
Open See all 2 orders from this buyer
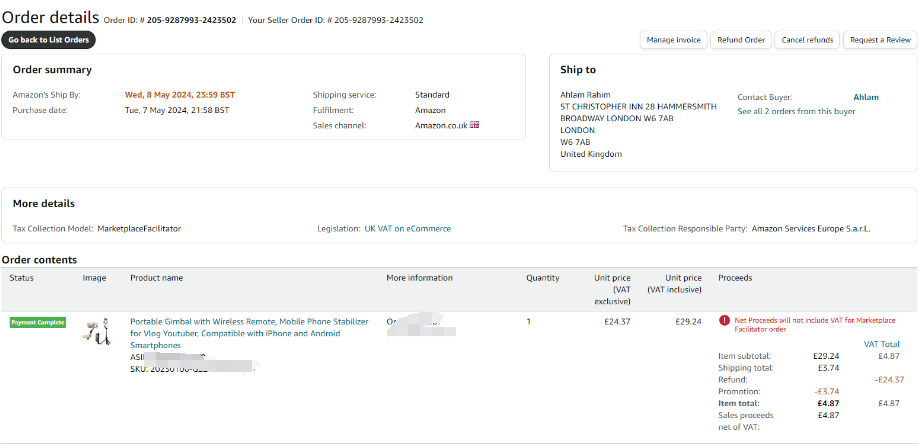pos(796,111)
